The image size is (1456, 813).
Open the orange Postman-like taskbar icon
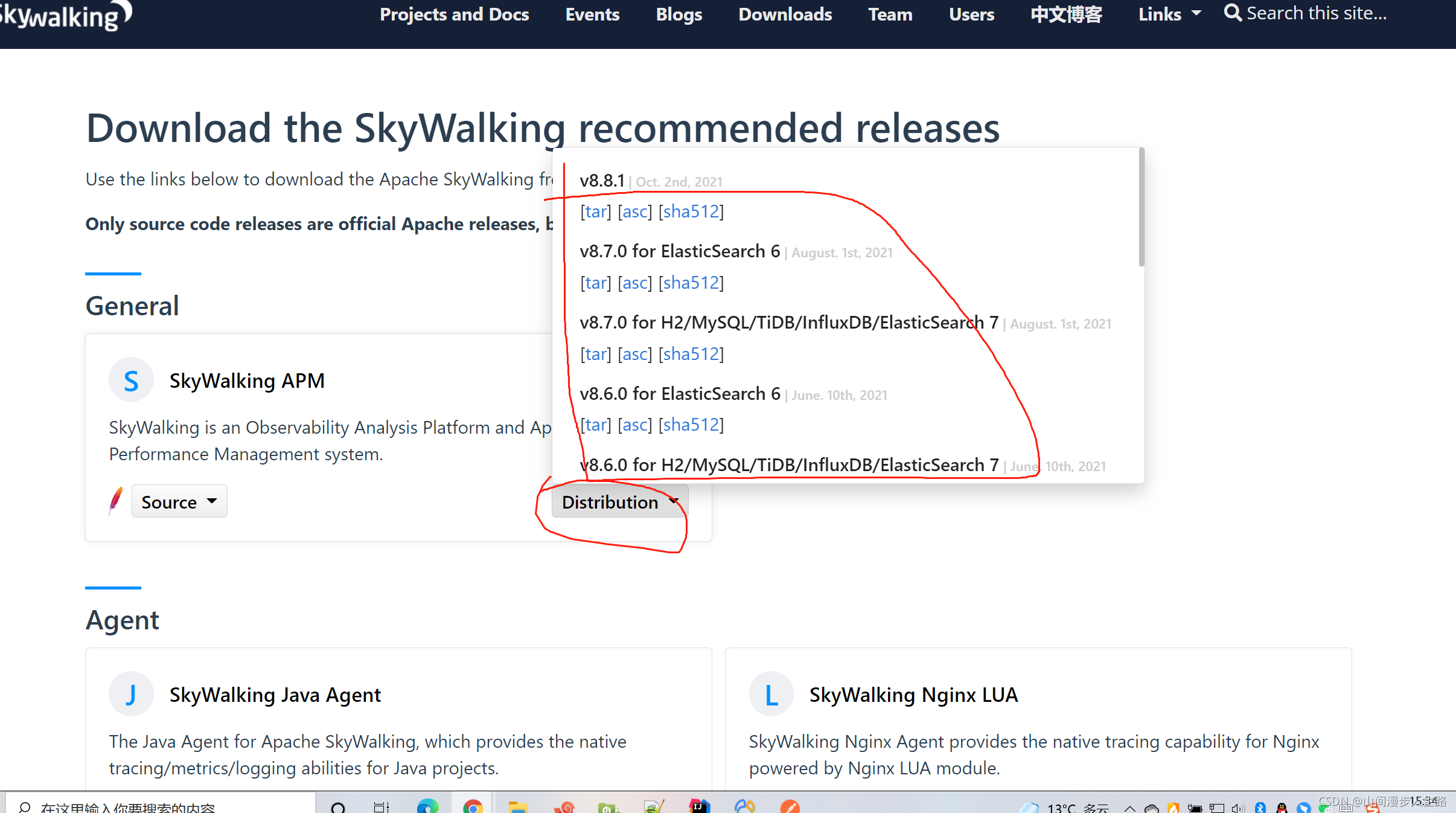[x=790, y=806]
